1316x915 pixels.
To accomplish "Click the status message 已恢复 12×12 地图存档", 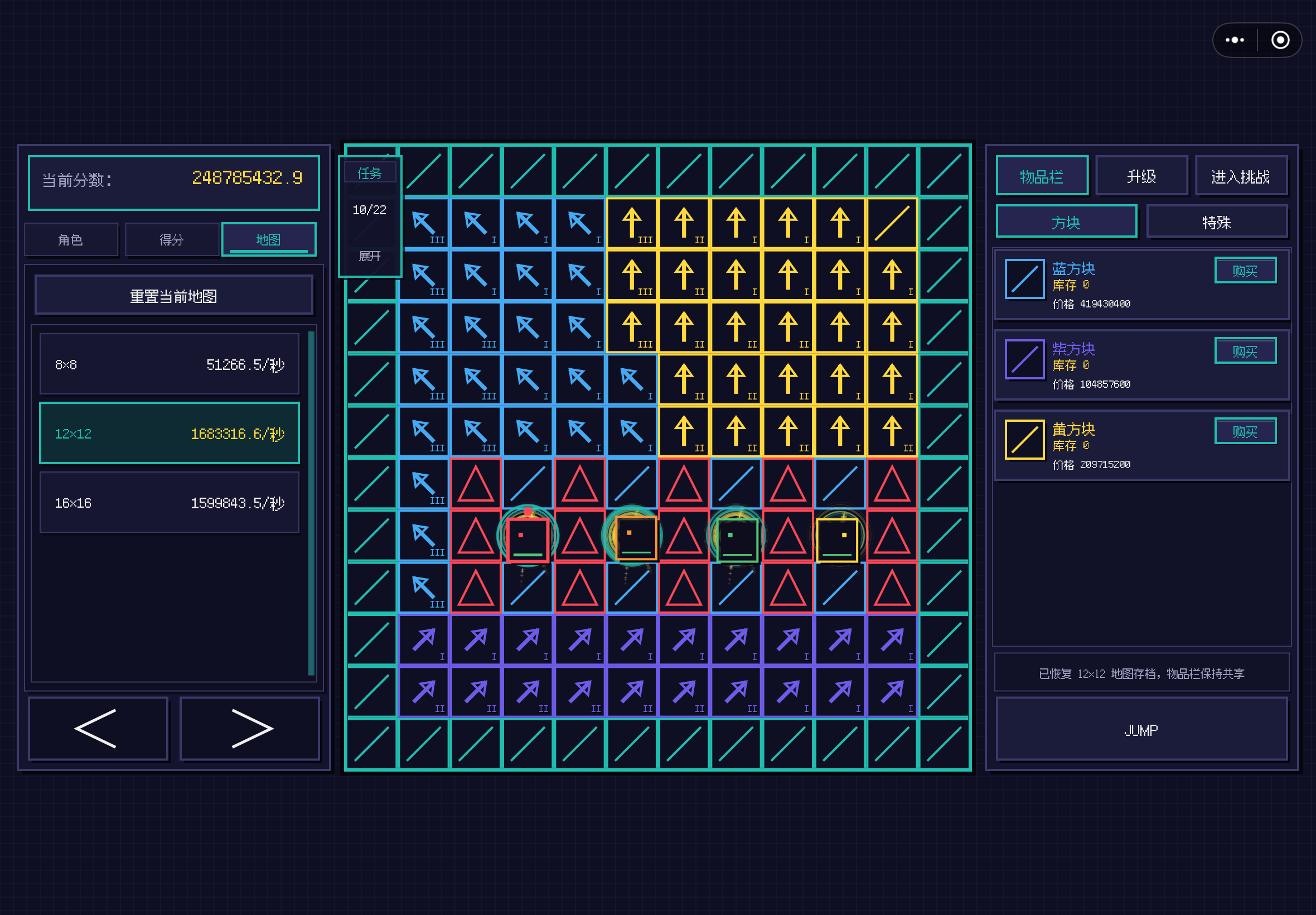I will tap(1141, 673).
